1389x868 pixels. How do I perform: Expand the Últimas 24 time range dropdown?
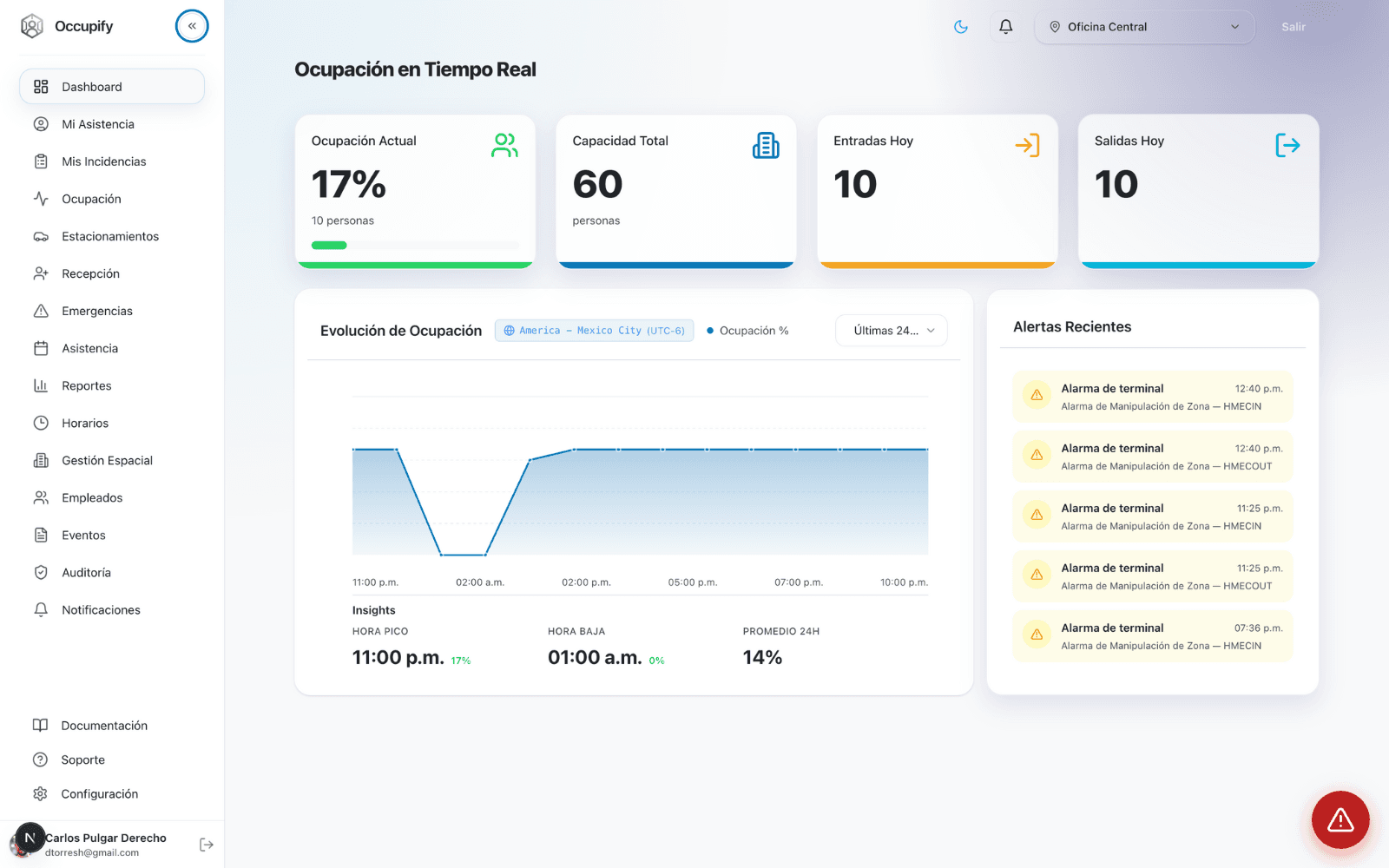tap(892, 331)
